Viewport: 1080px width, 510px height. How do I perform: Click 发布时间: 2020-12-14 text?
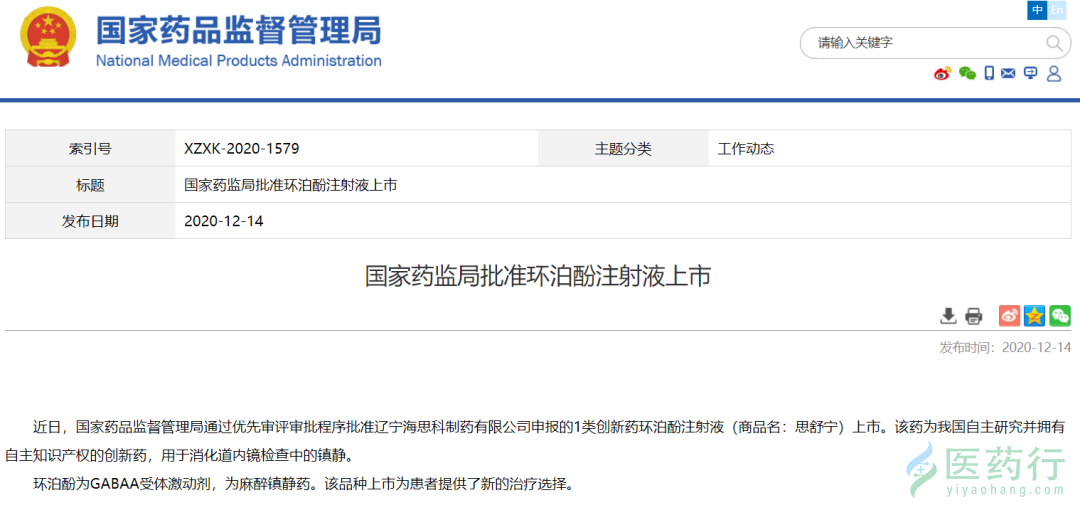(x=1005, y=347)
